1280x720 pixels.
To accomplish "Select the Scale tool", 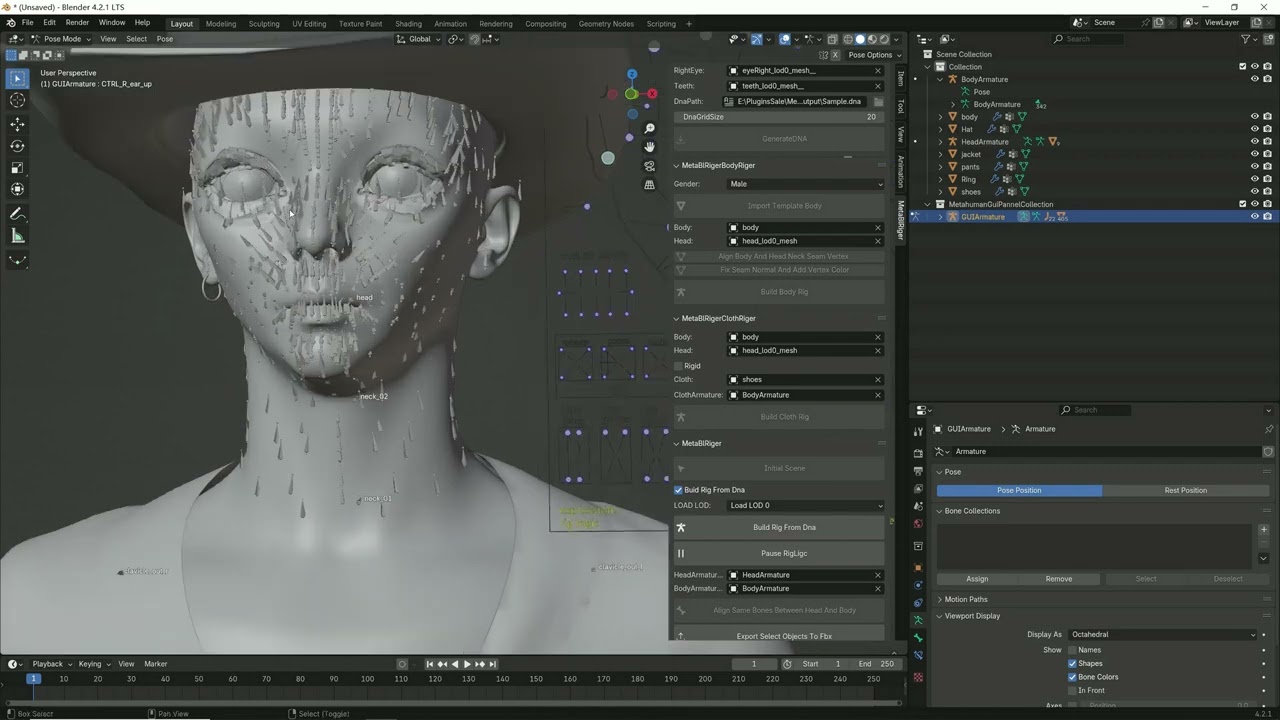I will tap(17, 168).
